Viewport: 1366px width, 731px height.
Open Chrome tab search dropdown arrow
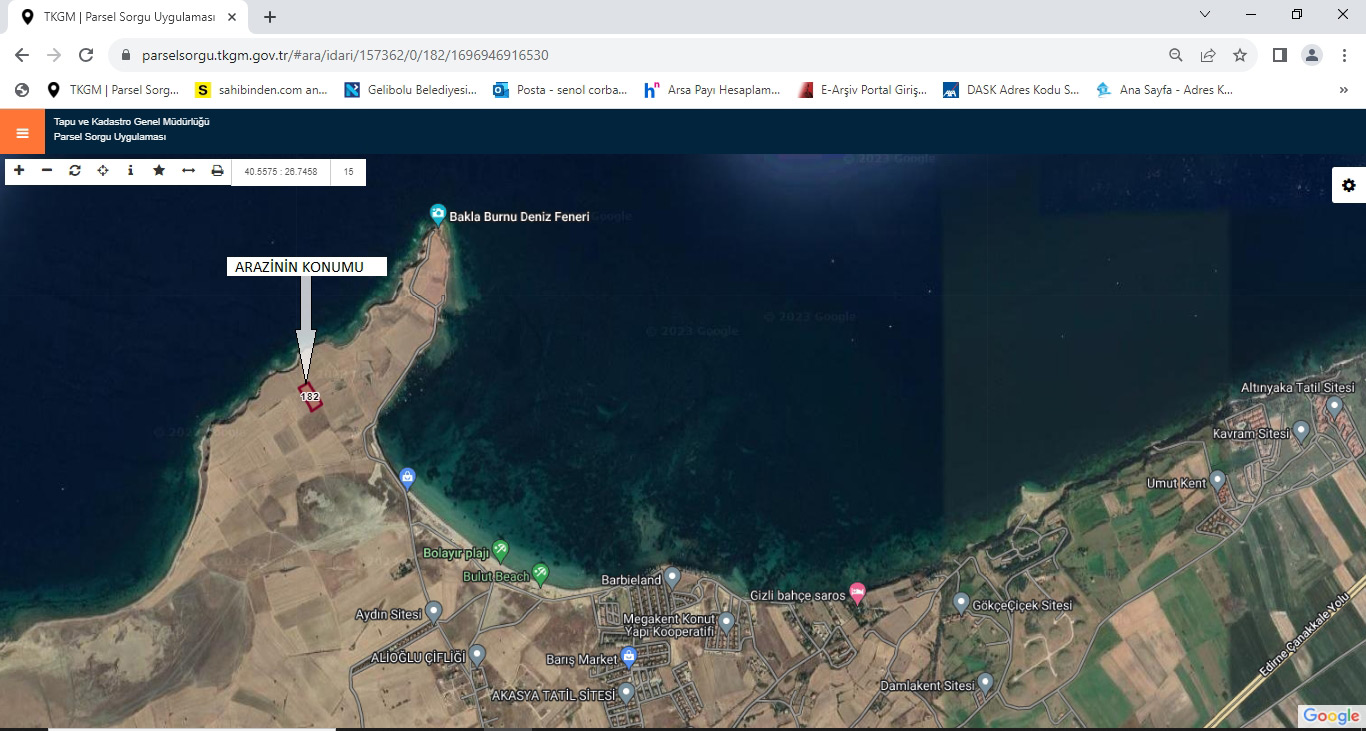coord(1205,15)
